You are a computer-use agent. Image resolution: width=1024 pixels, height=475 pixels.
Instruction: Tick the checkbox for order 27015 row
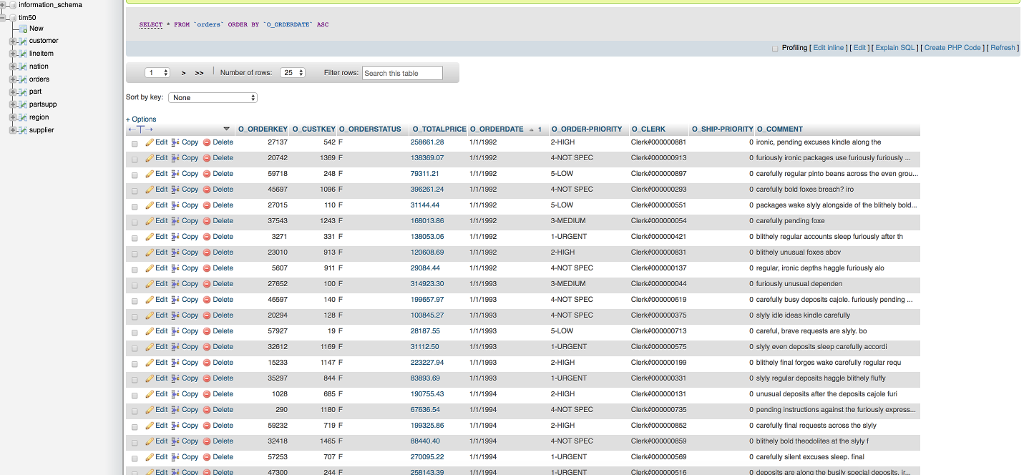pyautogui.click(x=135, y=206)
